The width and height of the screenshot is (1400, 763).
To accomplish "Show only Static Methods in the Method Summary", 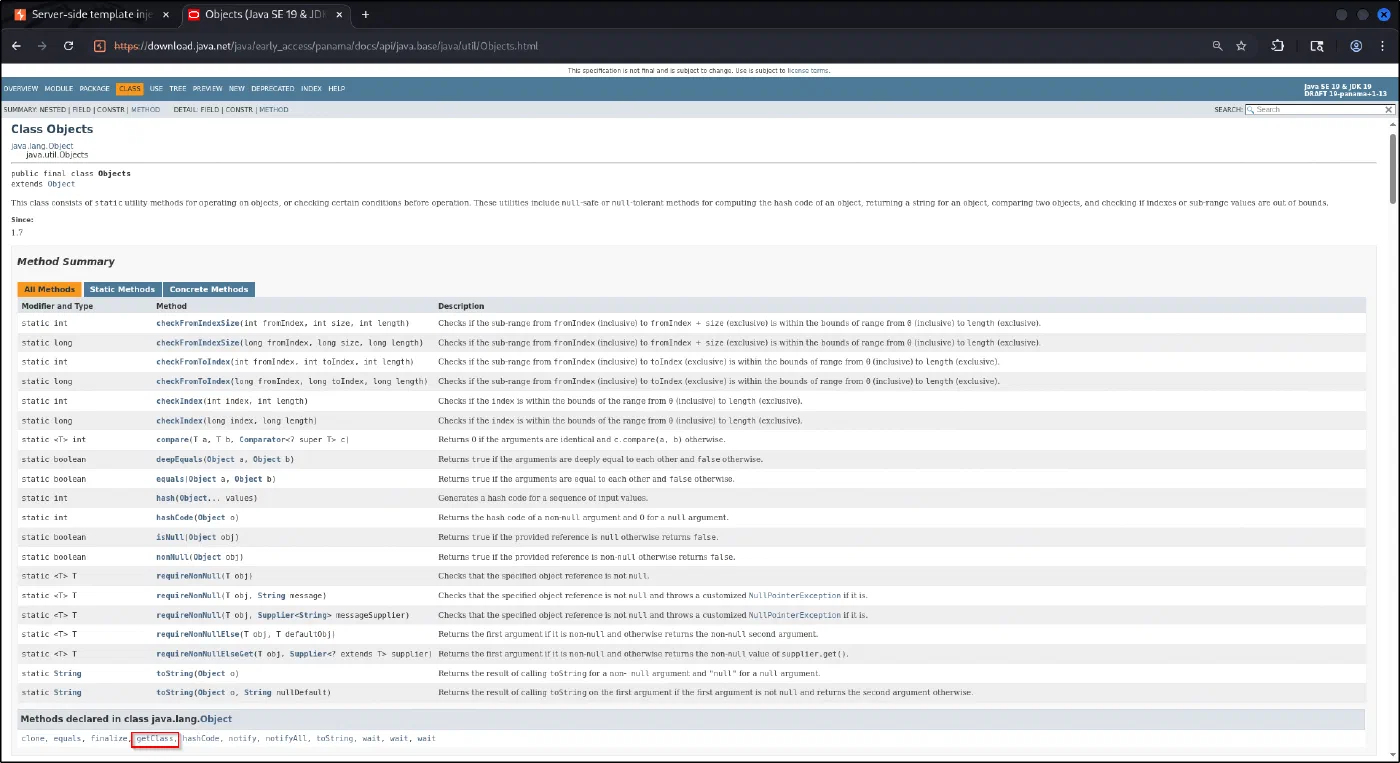I will coord(122,289).
